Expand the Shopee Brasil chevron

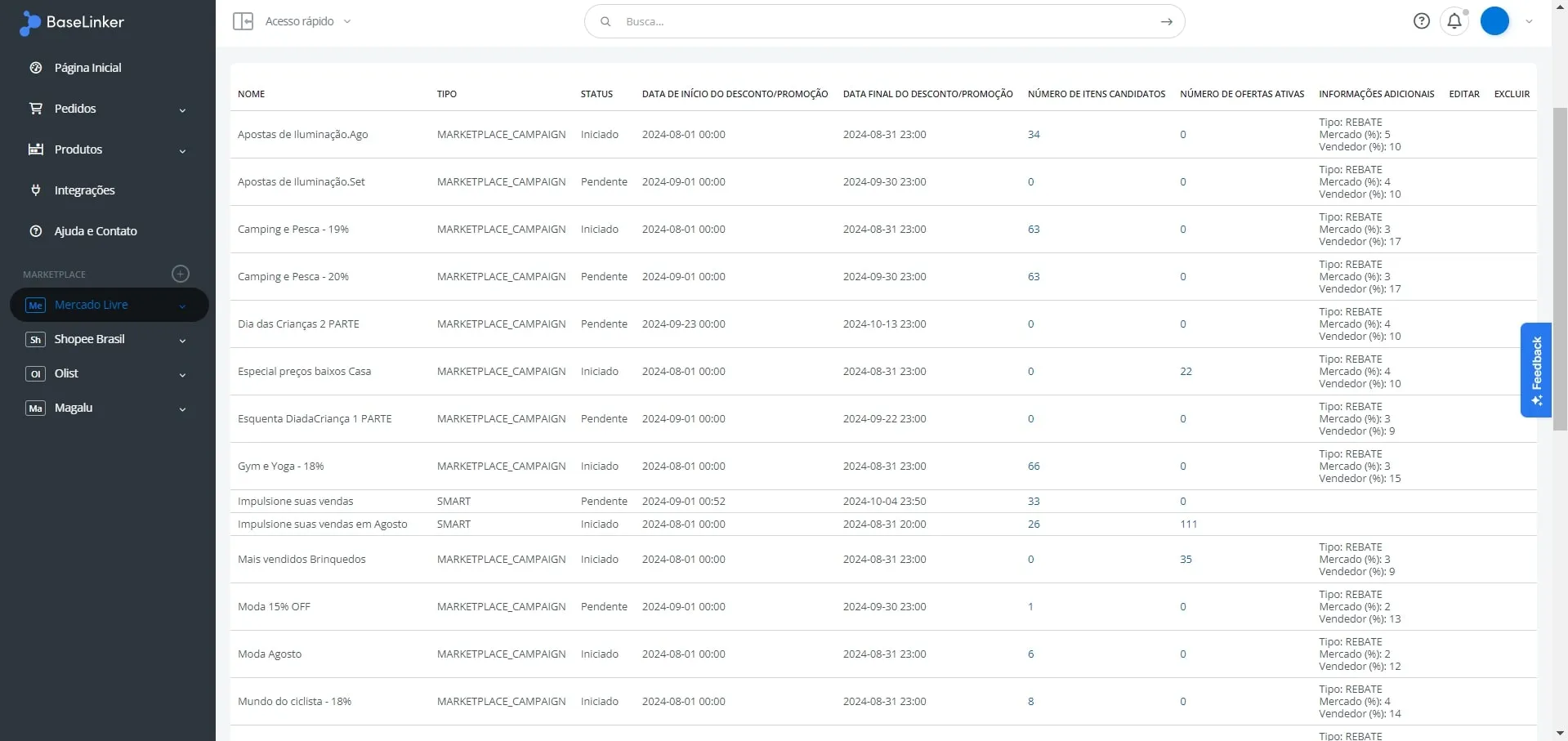tap(182, 341)
